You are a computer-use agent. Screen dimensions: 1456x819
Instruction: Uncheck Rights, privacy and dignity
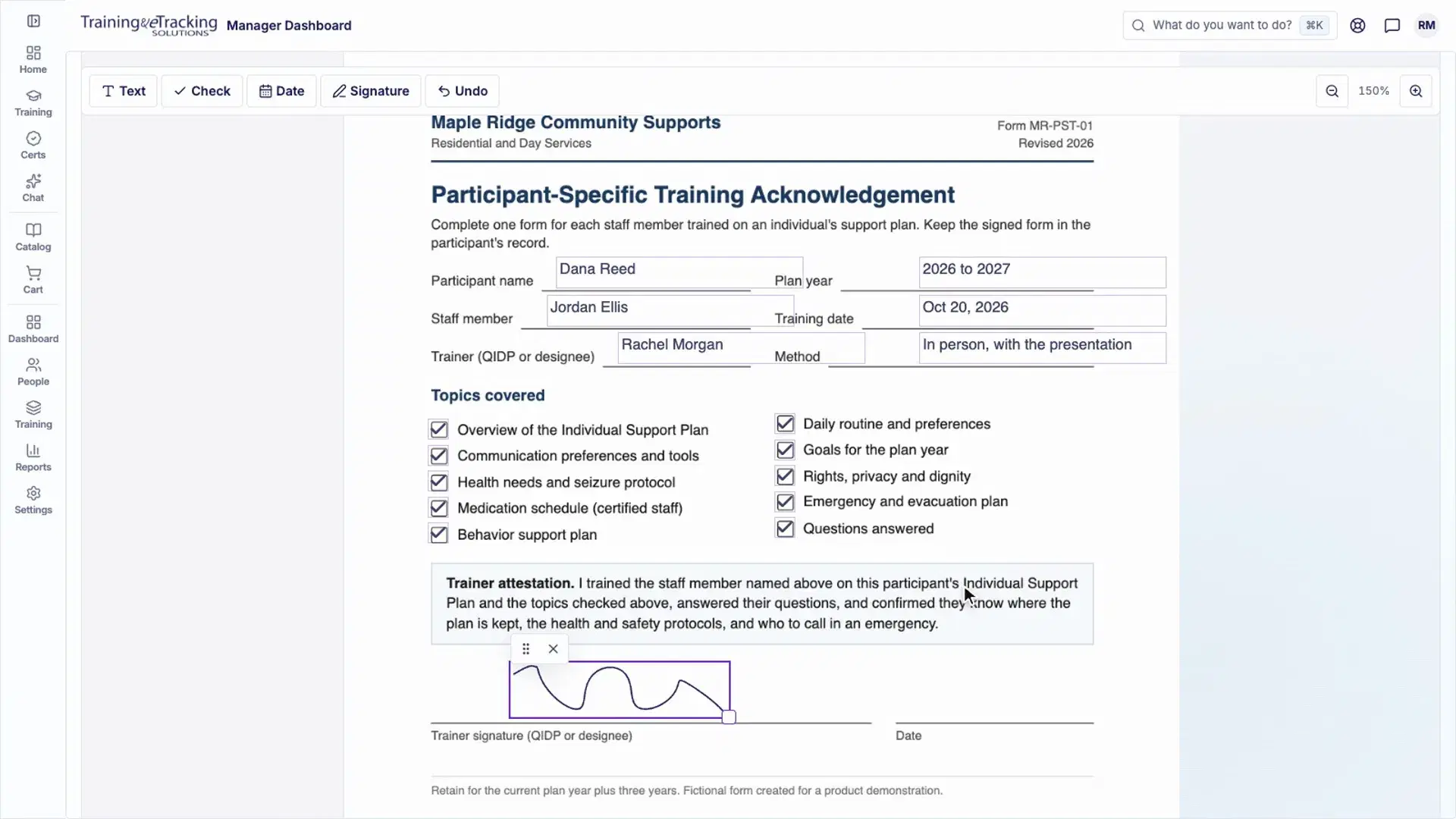785,476
